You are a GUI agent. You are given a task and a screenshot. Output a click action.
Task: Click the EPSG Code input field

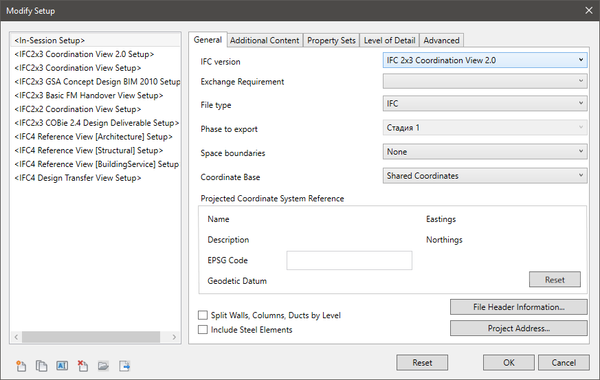(349, 260)
